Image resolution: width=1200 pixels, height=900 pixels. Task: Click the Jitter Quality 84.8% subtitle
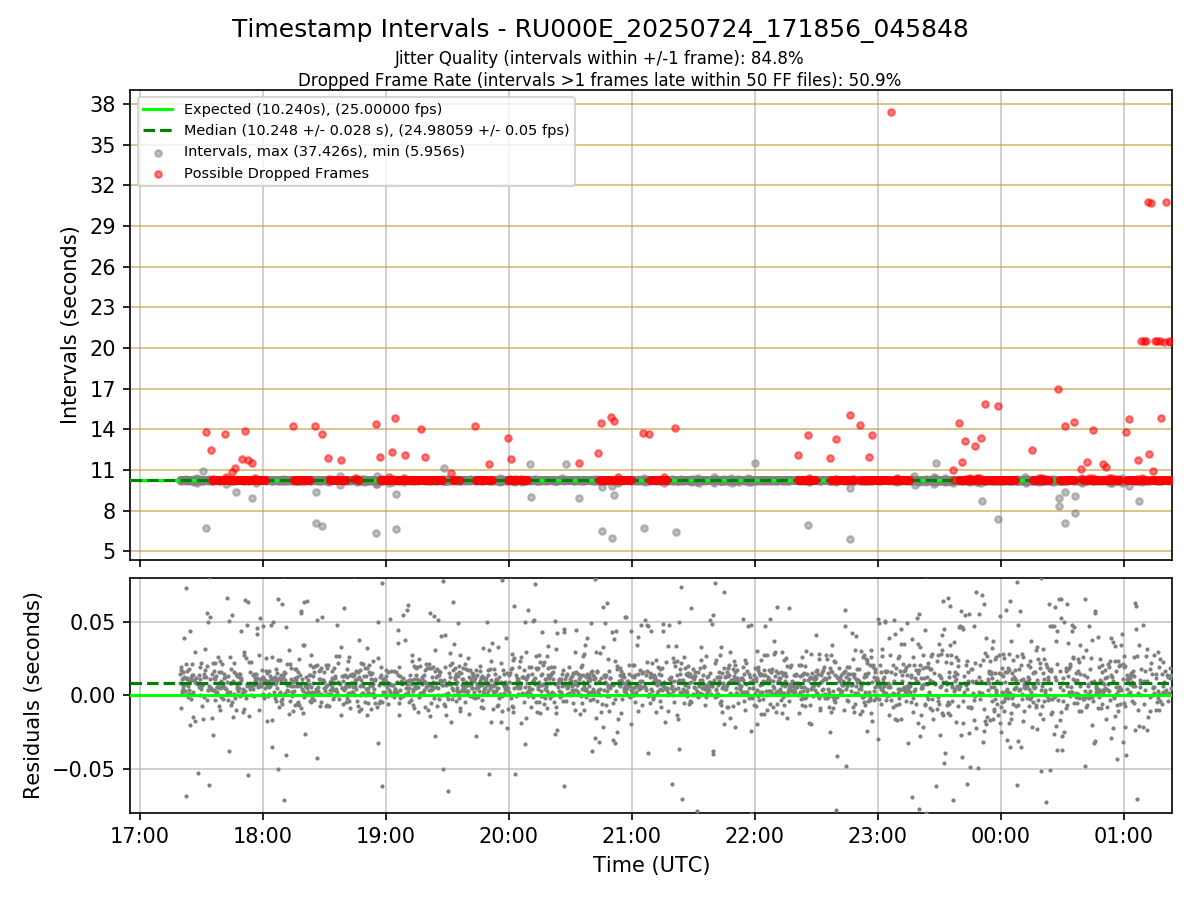click(x=600, y=58)
